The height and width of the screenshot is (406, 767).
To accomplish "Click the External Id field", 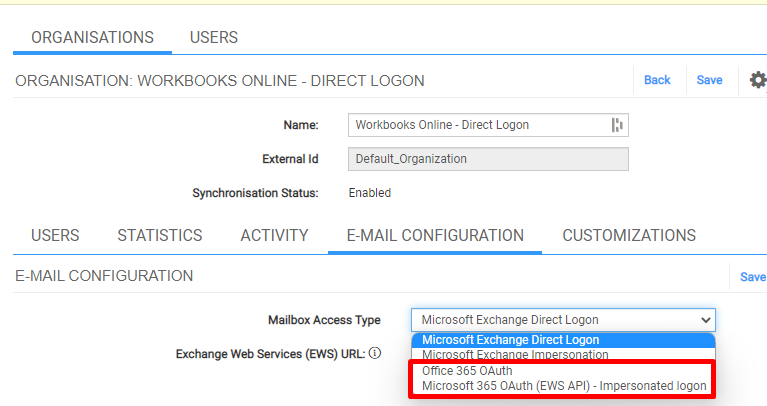I will pyautogui.click(x=488, y=159).
